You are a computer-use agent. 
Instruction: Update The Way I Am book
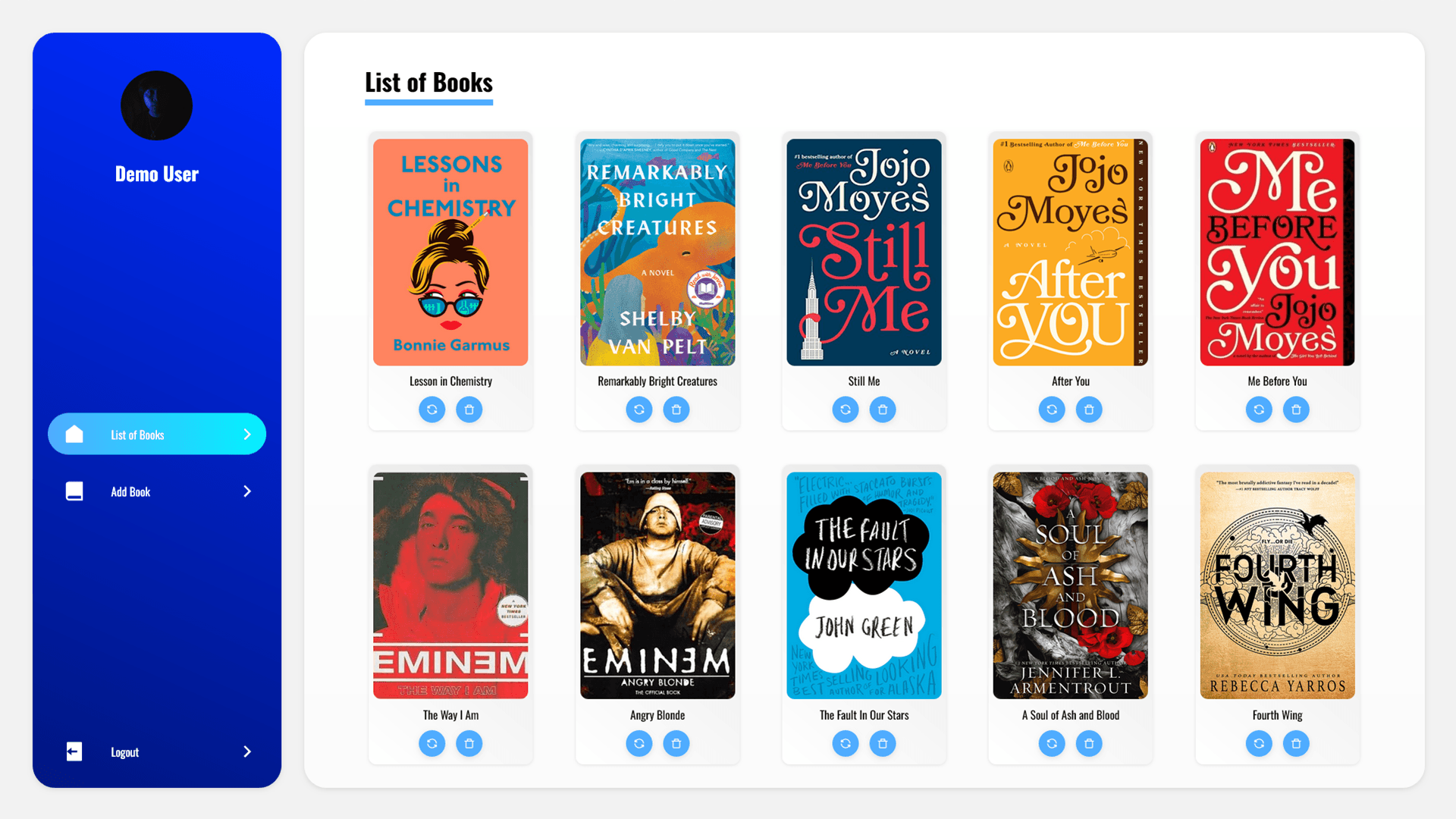(x=432, y=743)
